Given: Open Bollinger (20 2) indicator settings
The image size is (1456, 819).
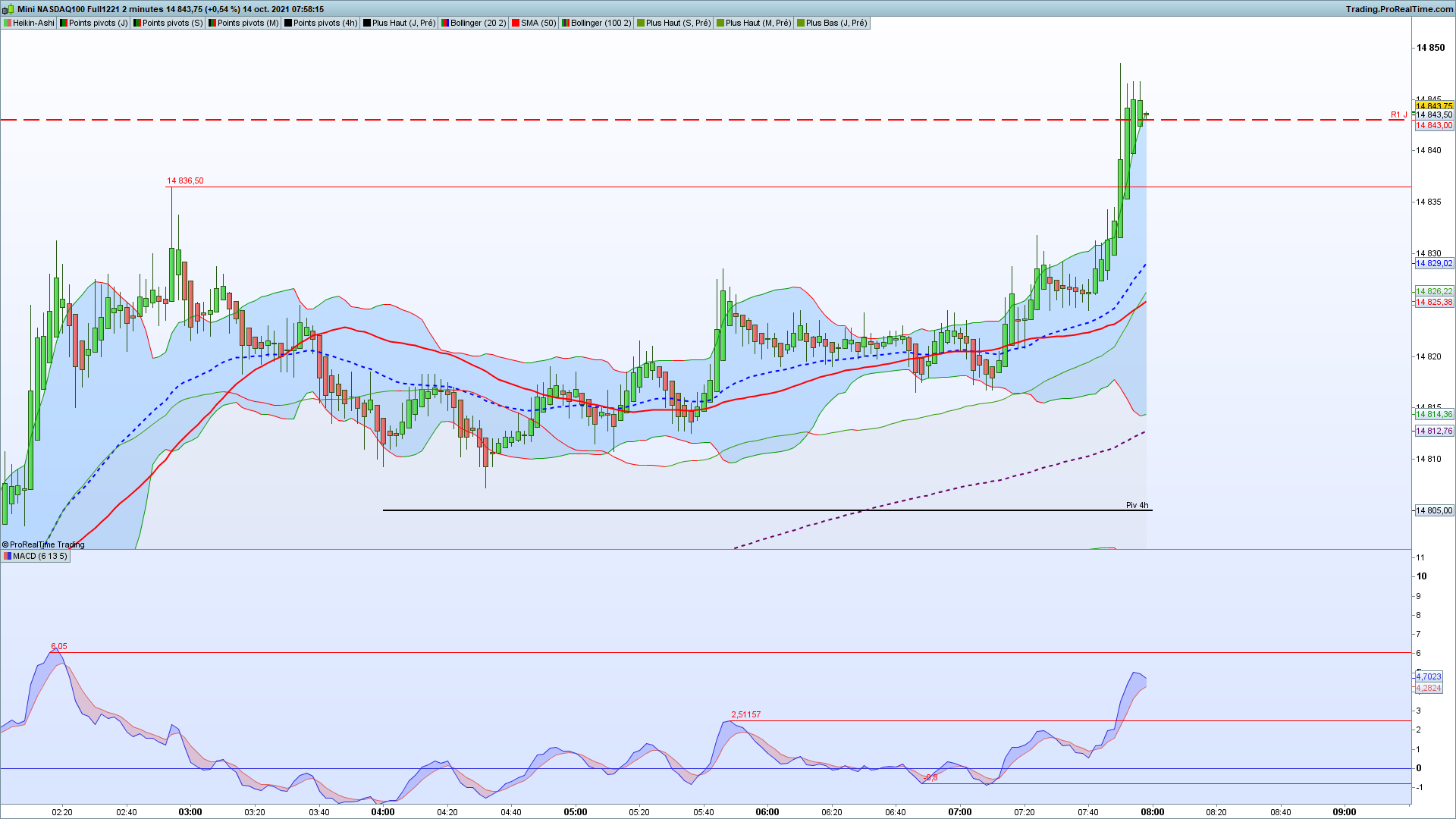Looking at the screenshot, I should (473, 23).
